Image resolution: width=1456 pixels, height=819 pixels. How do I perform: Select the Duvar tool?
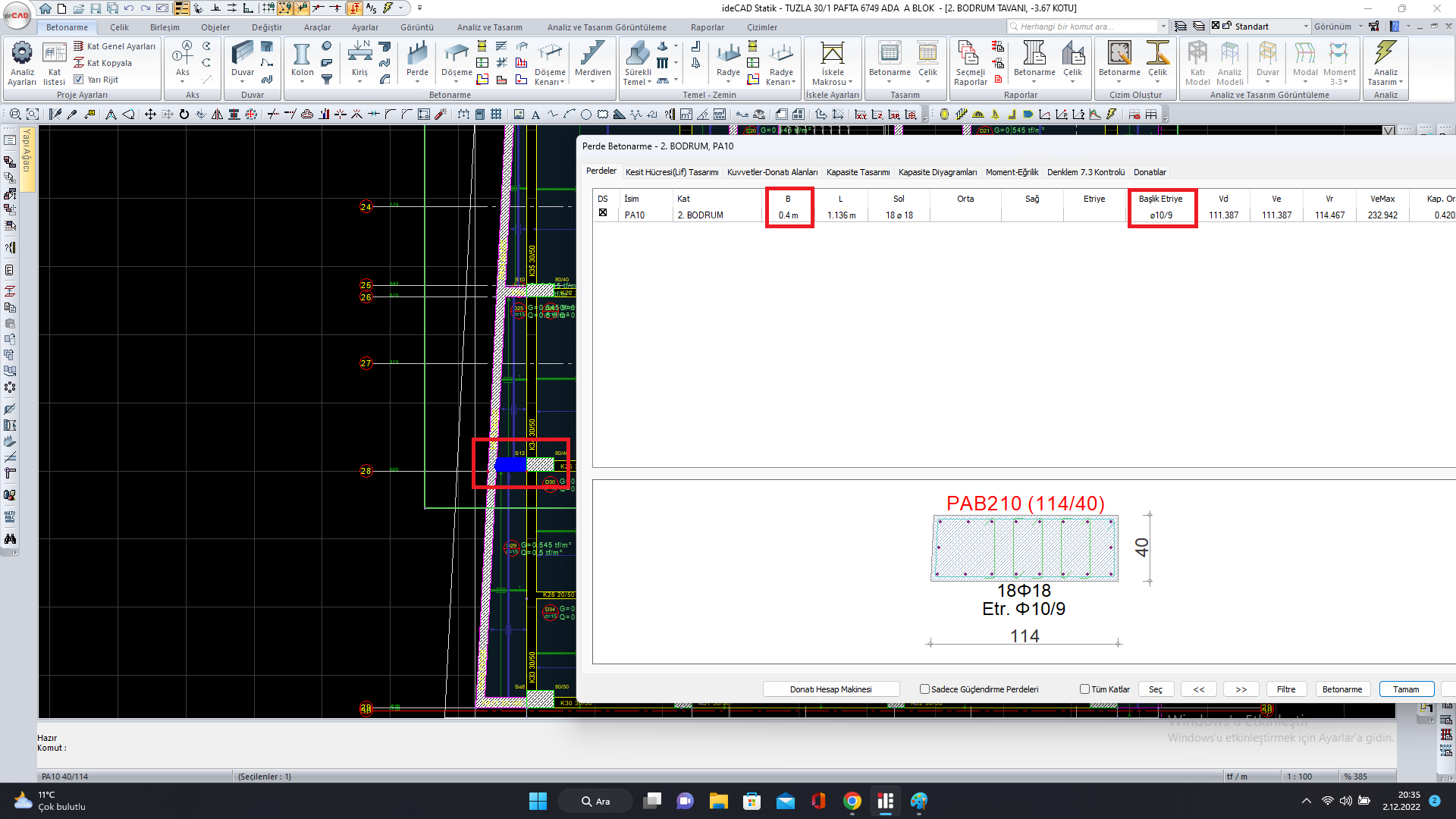click(243, 62)
